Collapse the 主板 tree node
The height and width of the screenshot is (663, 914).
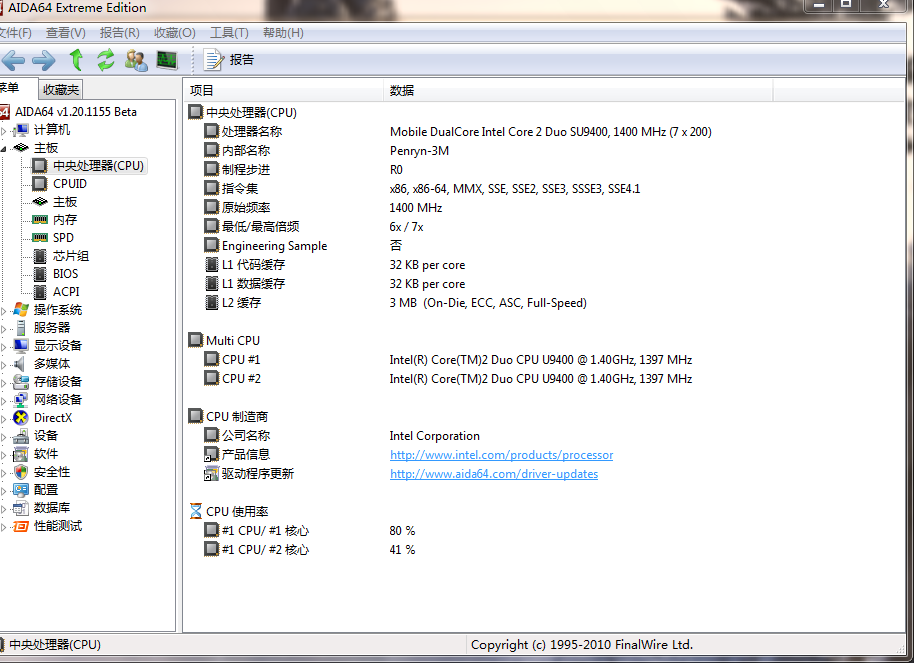3,149
